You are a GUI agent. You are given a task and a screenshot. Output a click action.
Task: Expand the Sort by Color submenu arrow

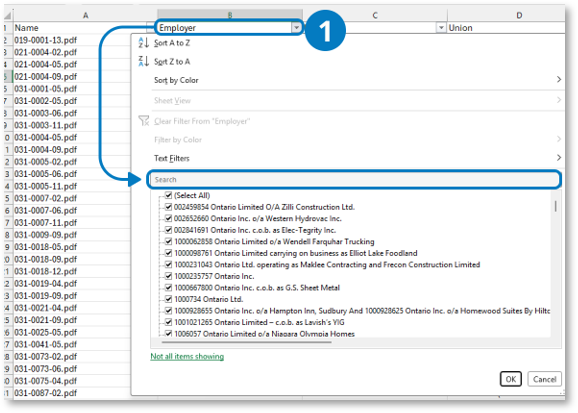559,79
